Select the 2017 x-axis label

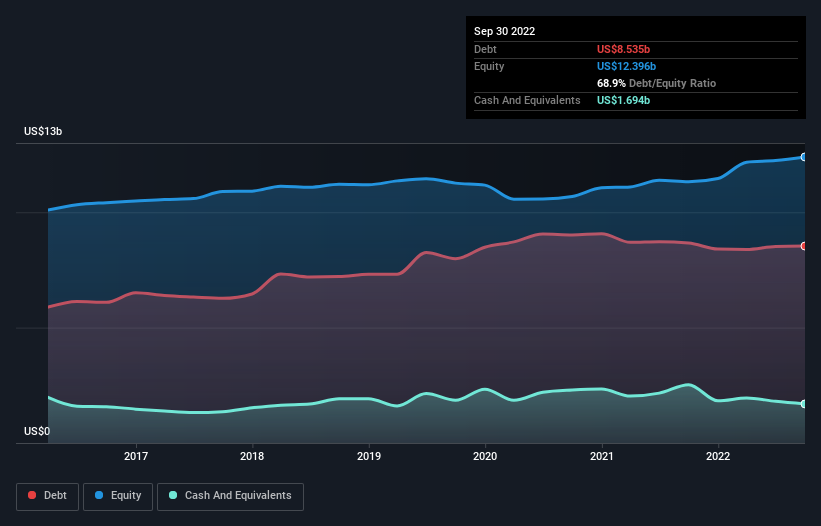[136, 456]
